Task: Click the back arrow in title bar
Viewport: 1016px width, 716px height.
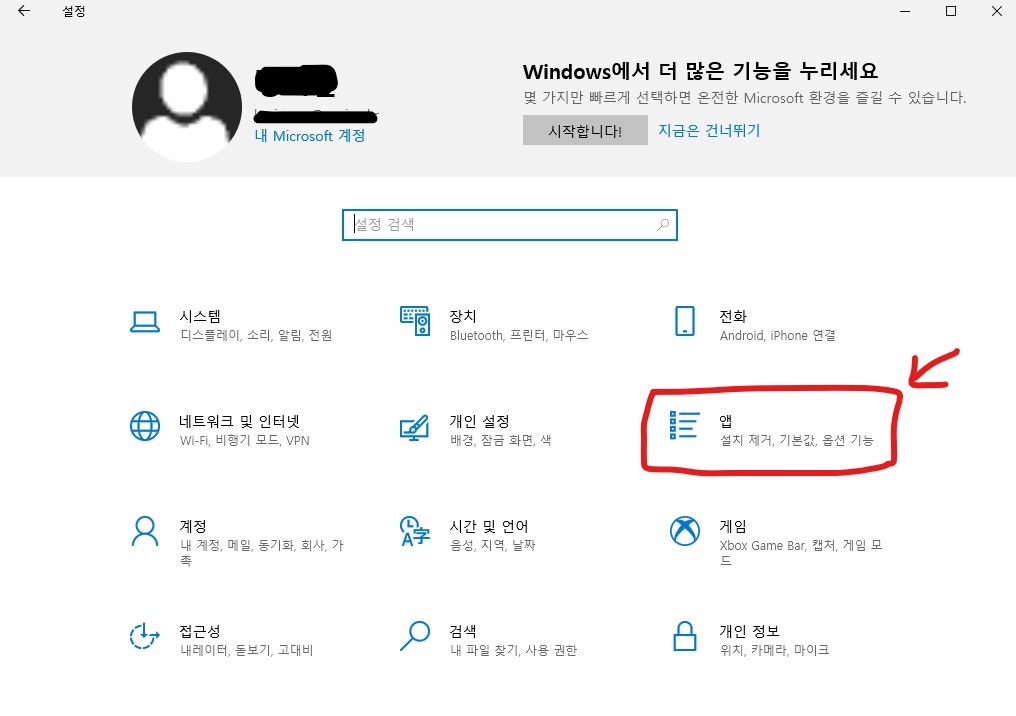Action: [x=24, y=11]
